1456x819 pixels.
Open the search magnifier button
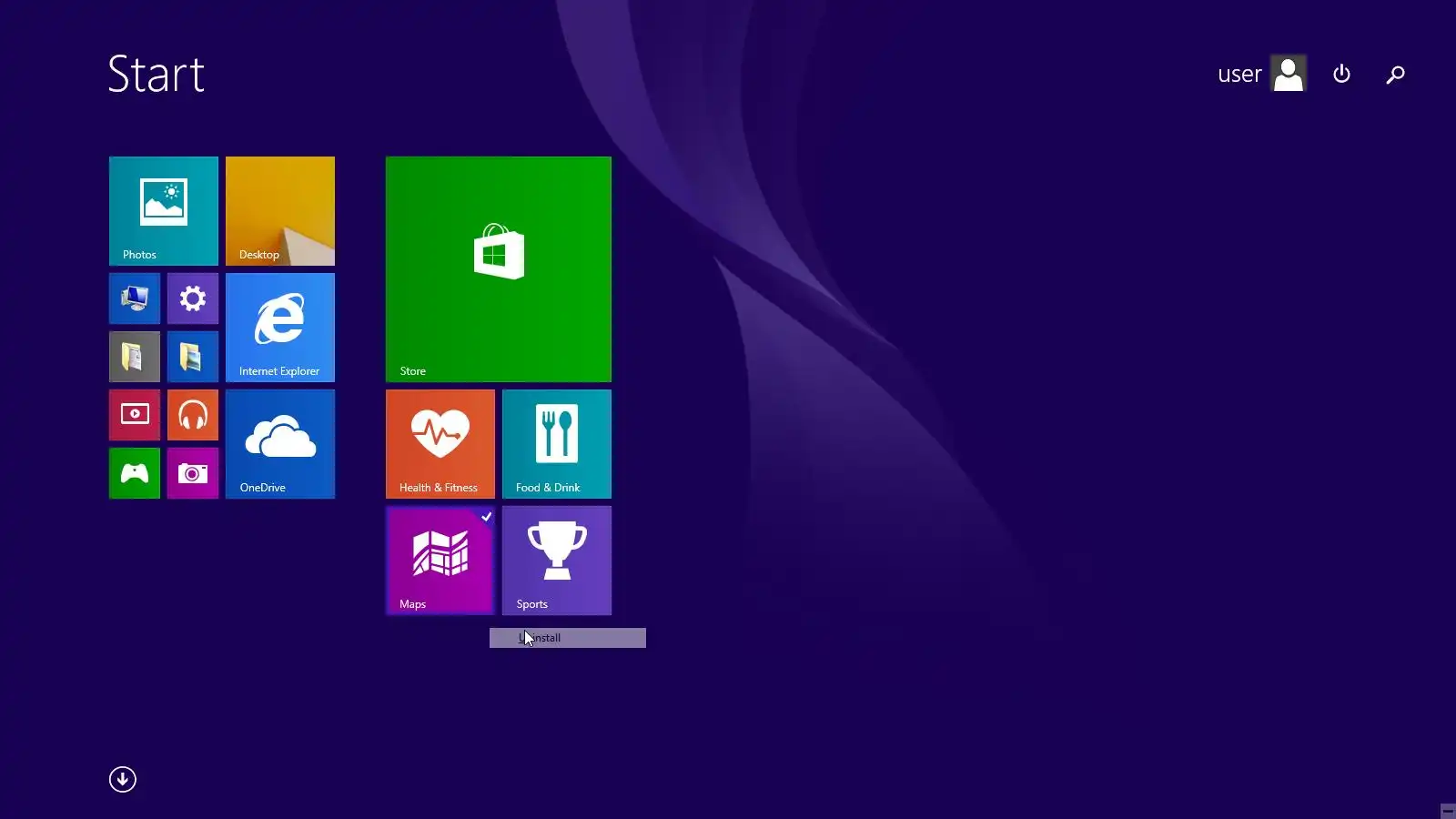click(1395, 75)
